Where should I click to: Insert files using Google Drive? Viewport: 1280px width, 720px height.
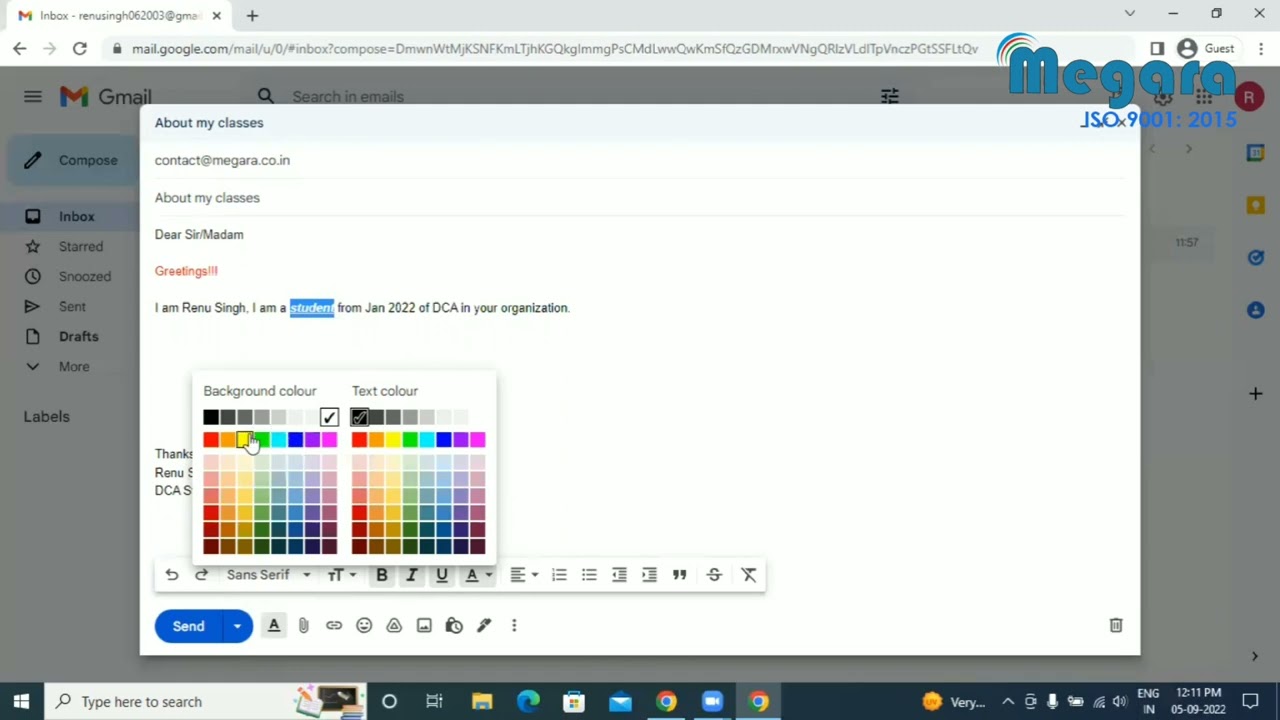click(x=394, y=626)
